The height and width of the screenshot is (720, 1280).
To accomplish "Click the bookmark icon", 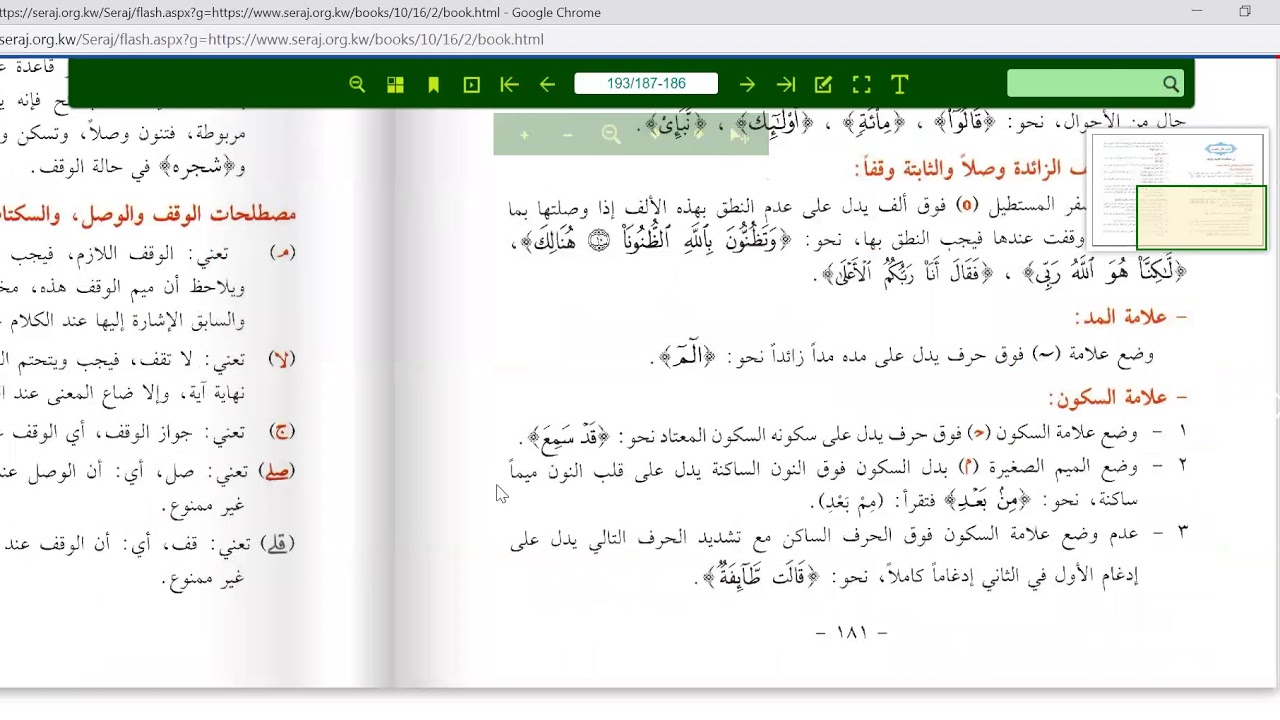I will point(433,85).
